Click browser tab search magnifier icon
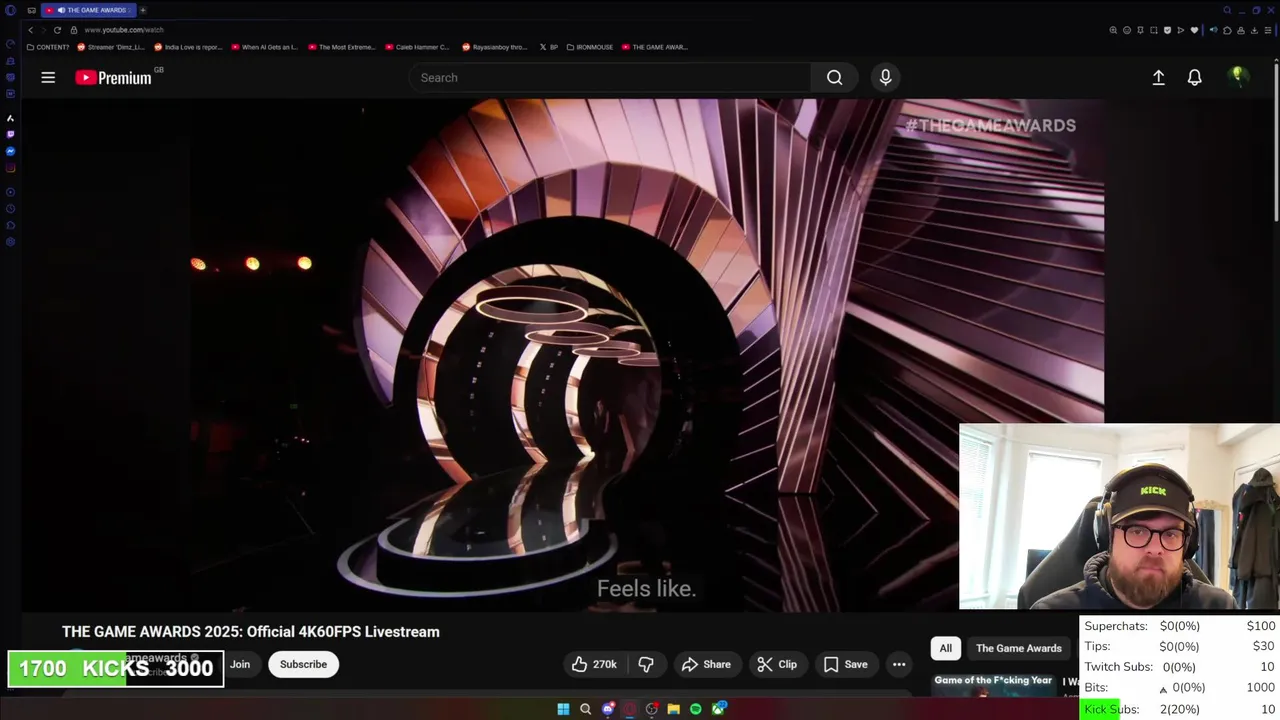 [x=1227, y=10]
